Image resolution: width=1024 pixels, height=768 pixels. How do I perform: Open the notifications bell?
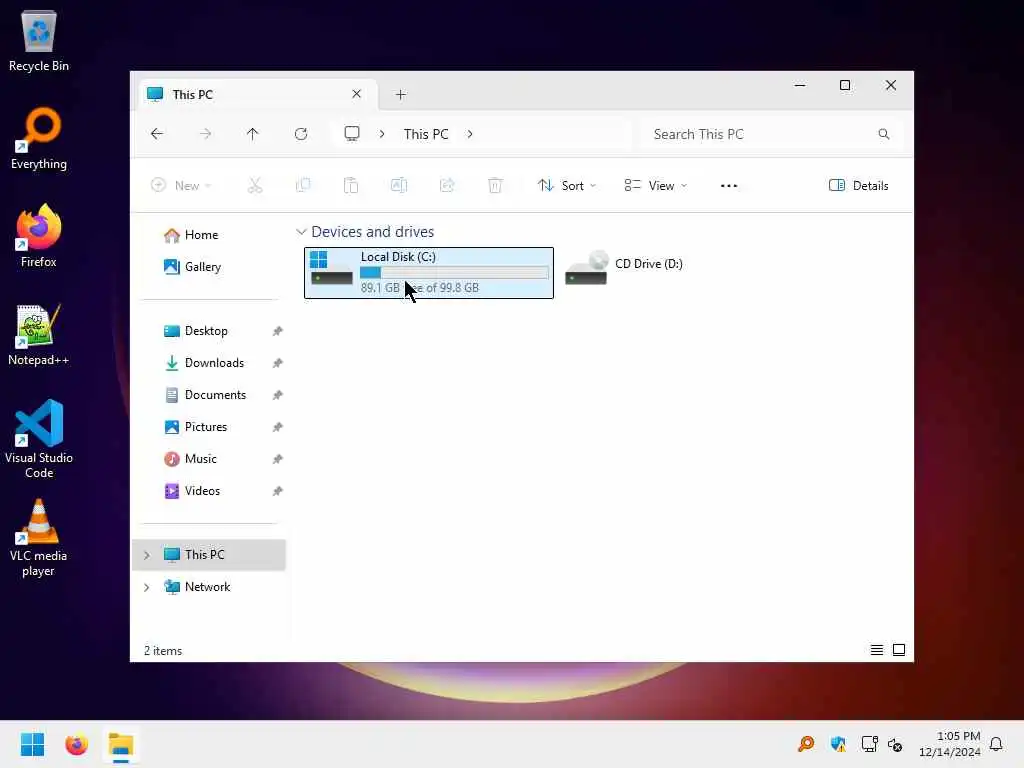coord(996,744)
